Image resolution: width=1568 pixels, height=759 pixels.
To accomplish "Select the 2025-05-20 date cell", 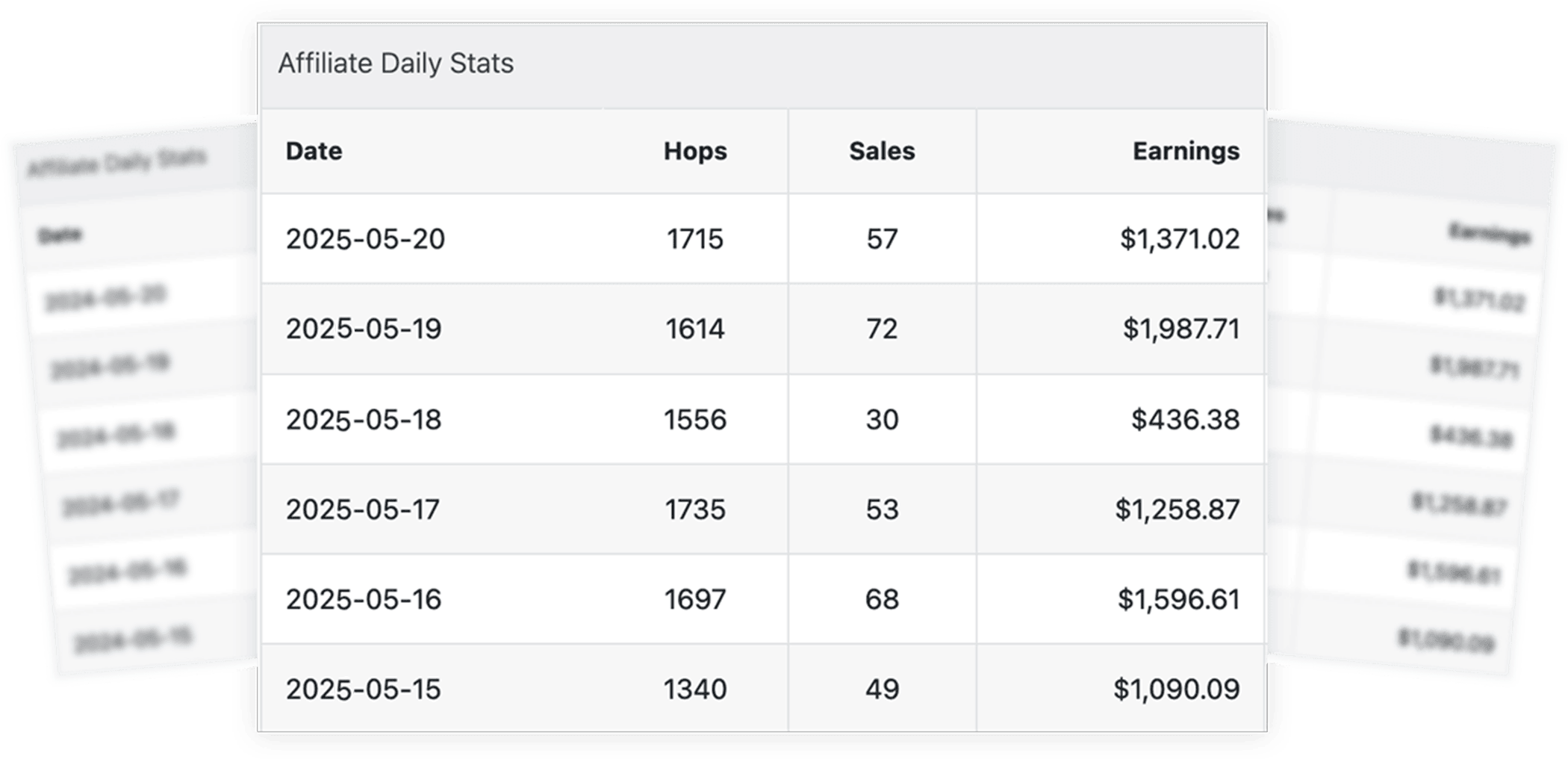I will click(365, 239).
